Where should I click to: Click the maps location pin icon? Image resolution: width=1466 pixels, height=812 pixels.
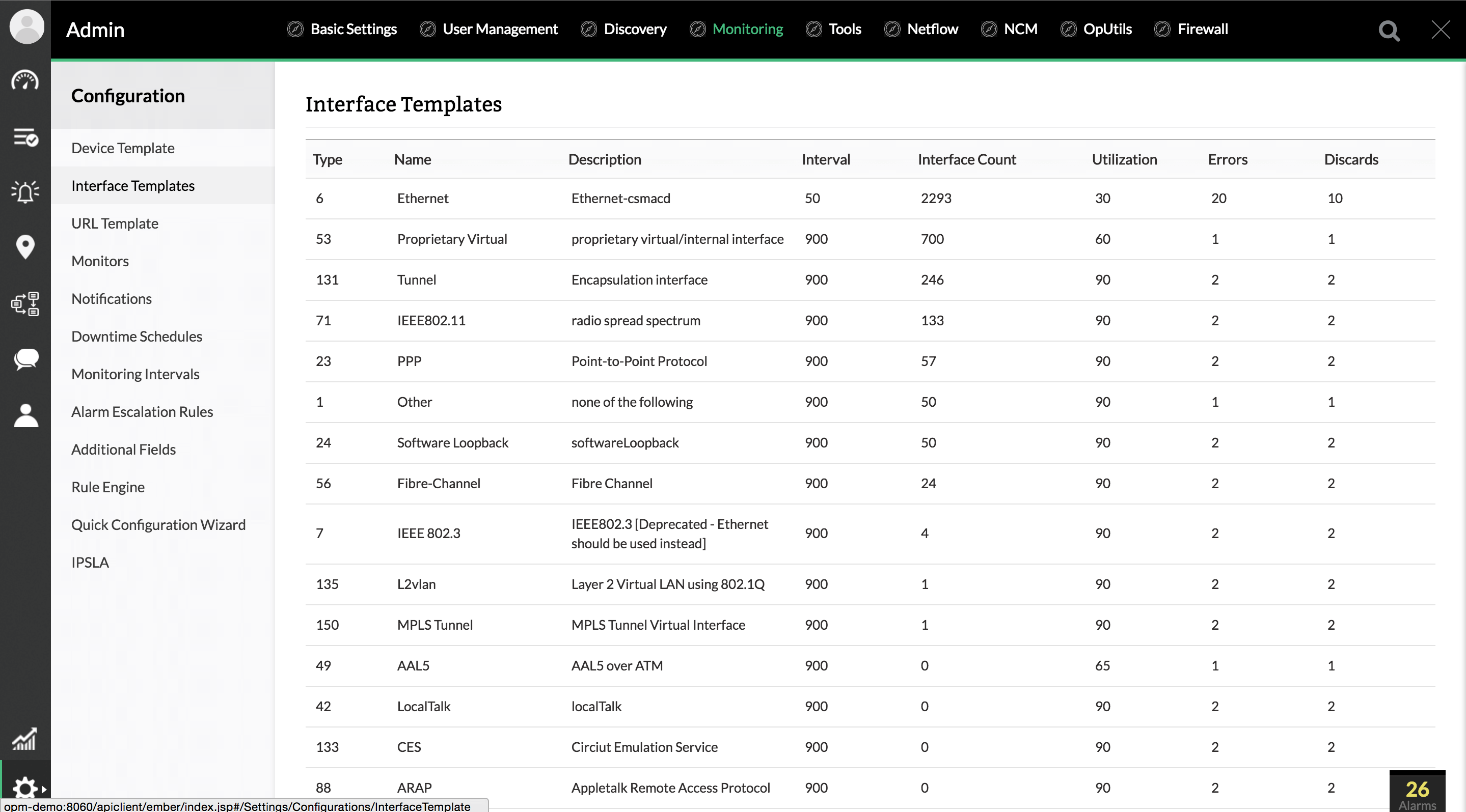tap(25, 247)
